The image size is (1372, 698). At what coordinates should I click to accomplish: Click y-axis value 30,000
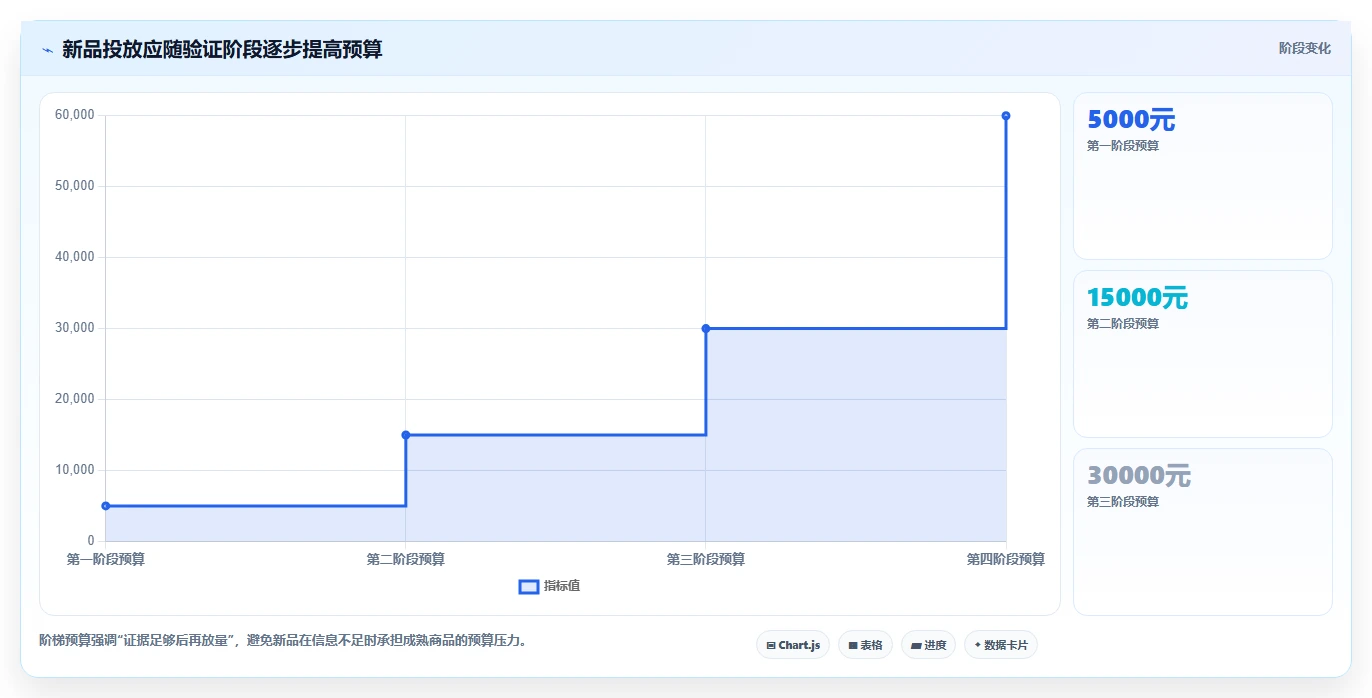[x=75, y=328]
